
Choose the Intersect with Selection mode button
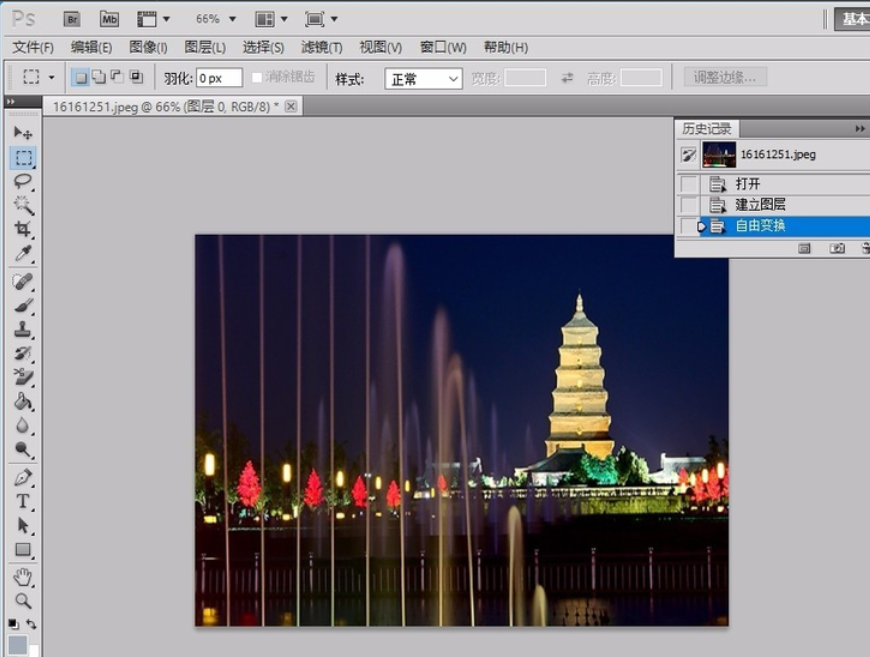click(x=135, y=77)
